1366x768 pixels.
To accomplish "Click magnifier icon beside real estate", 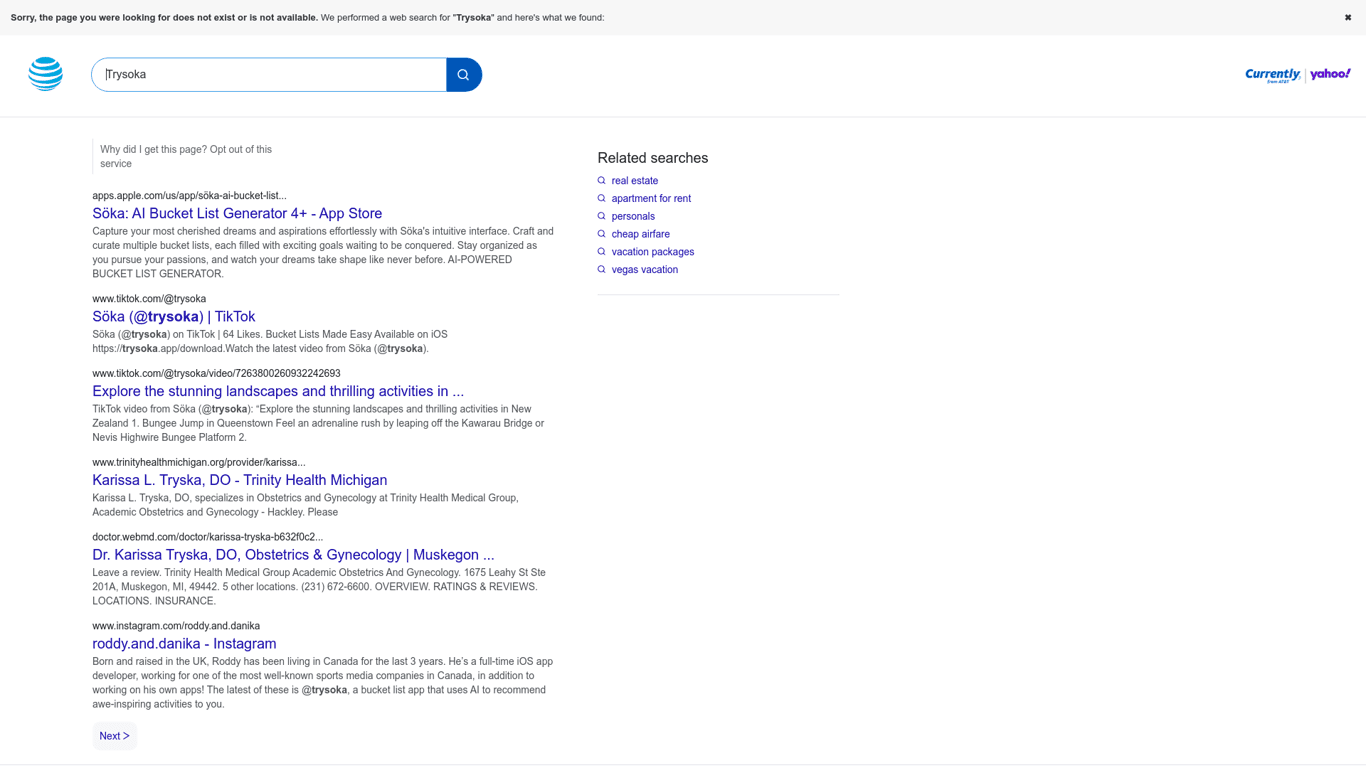I will 601,181.
